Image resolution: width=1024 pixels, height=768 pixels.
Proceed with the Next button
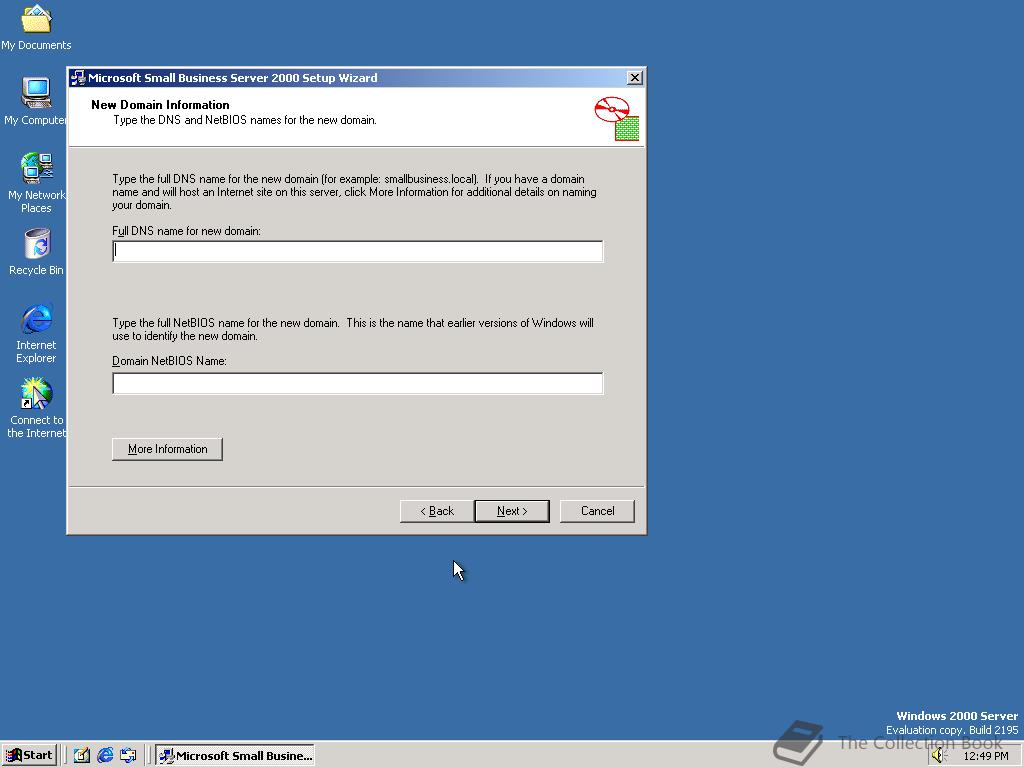tap(512, 511)
